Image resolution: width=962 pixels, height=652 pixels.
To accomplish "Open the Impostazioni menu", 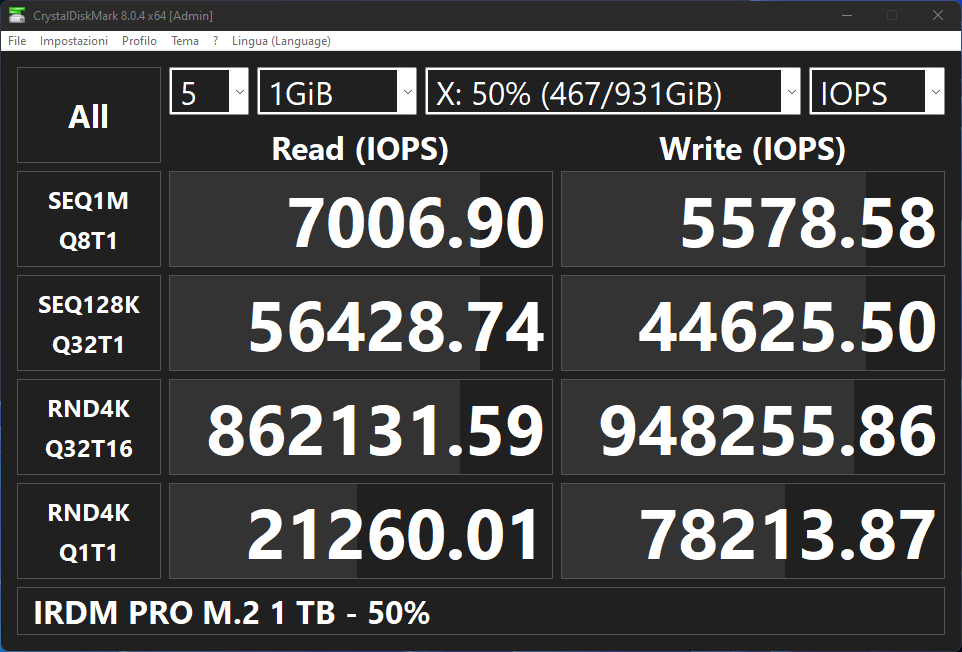I will pyautogui.click(x=74, y=40).
